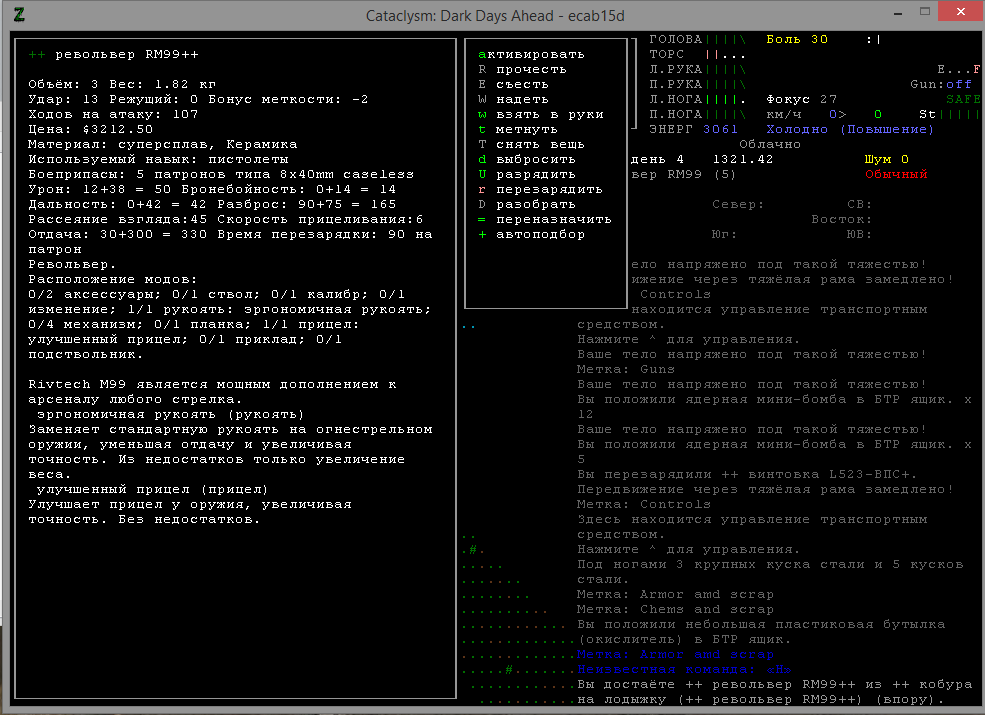Choose 'выбросить' to drop item

[527, 160]
